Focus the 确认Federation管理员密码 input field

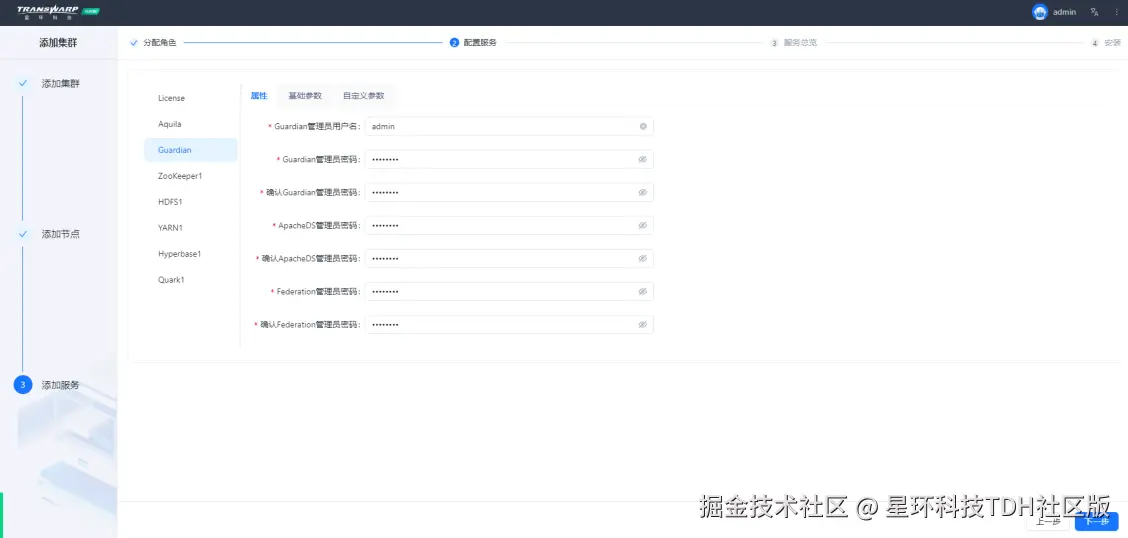pyautogui.click(x=509, y=325)
